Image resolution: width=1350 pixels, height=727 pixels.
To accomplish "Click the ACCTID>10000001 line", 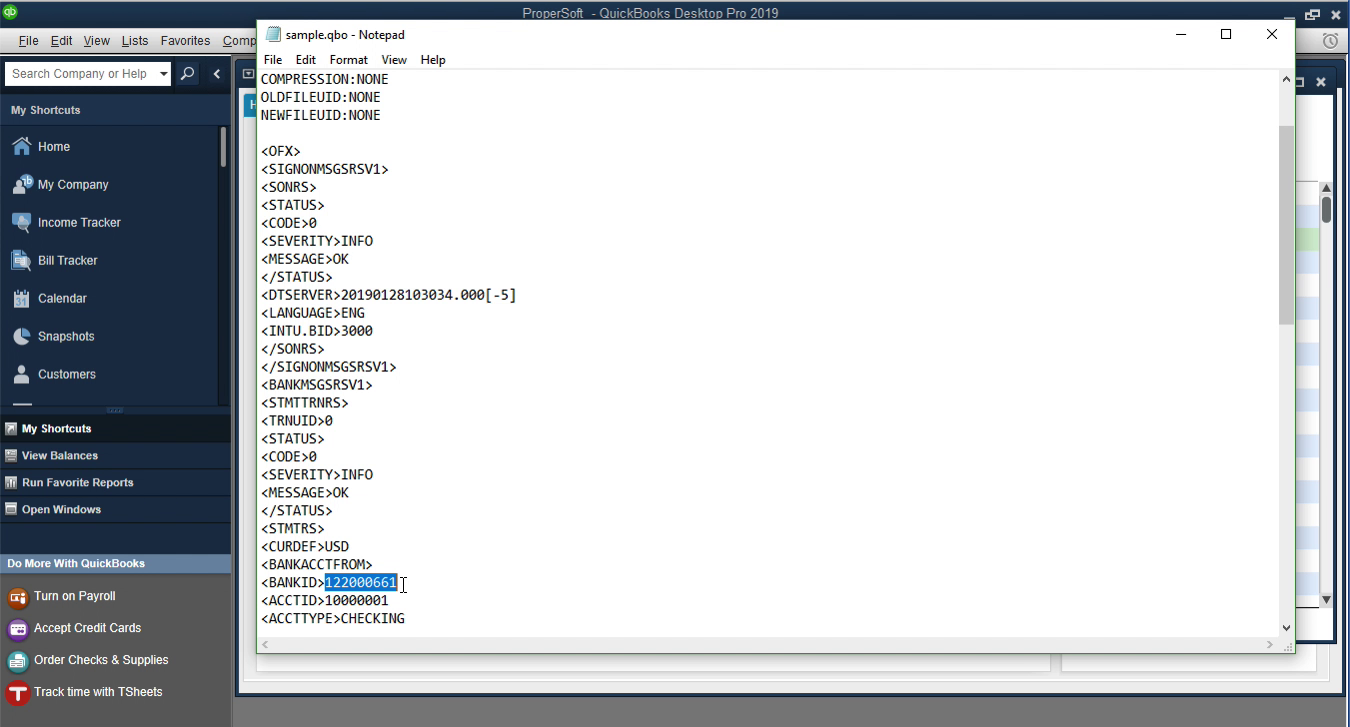I will [x=325, y=601].
